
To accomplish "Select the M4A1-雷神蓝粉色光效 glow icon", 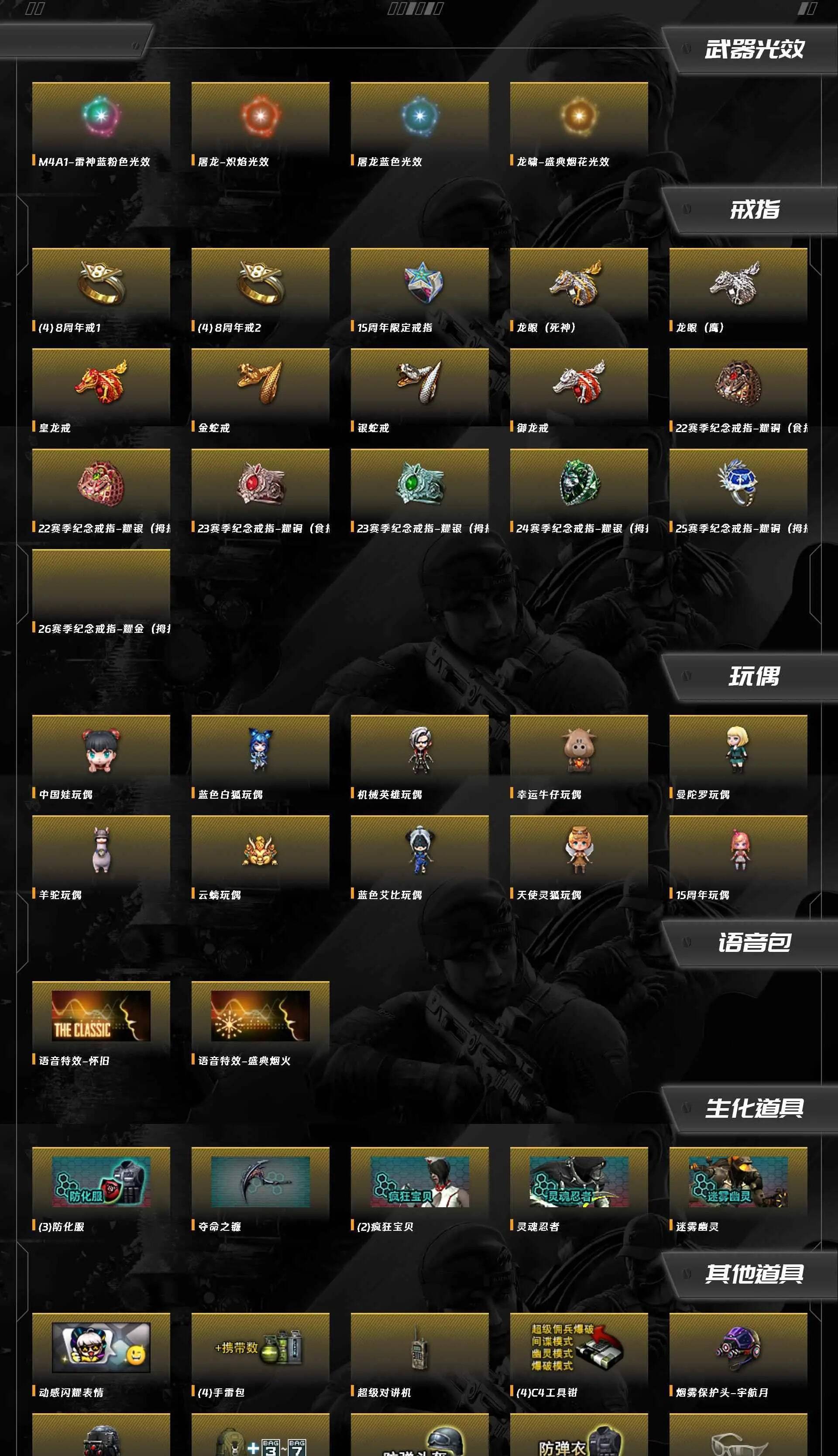I will pos(101,116).
